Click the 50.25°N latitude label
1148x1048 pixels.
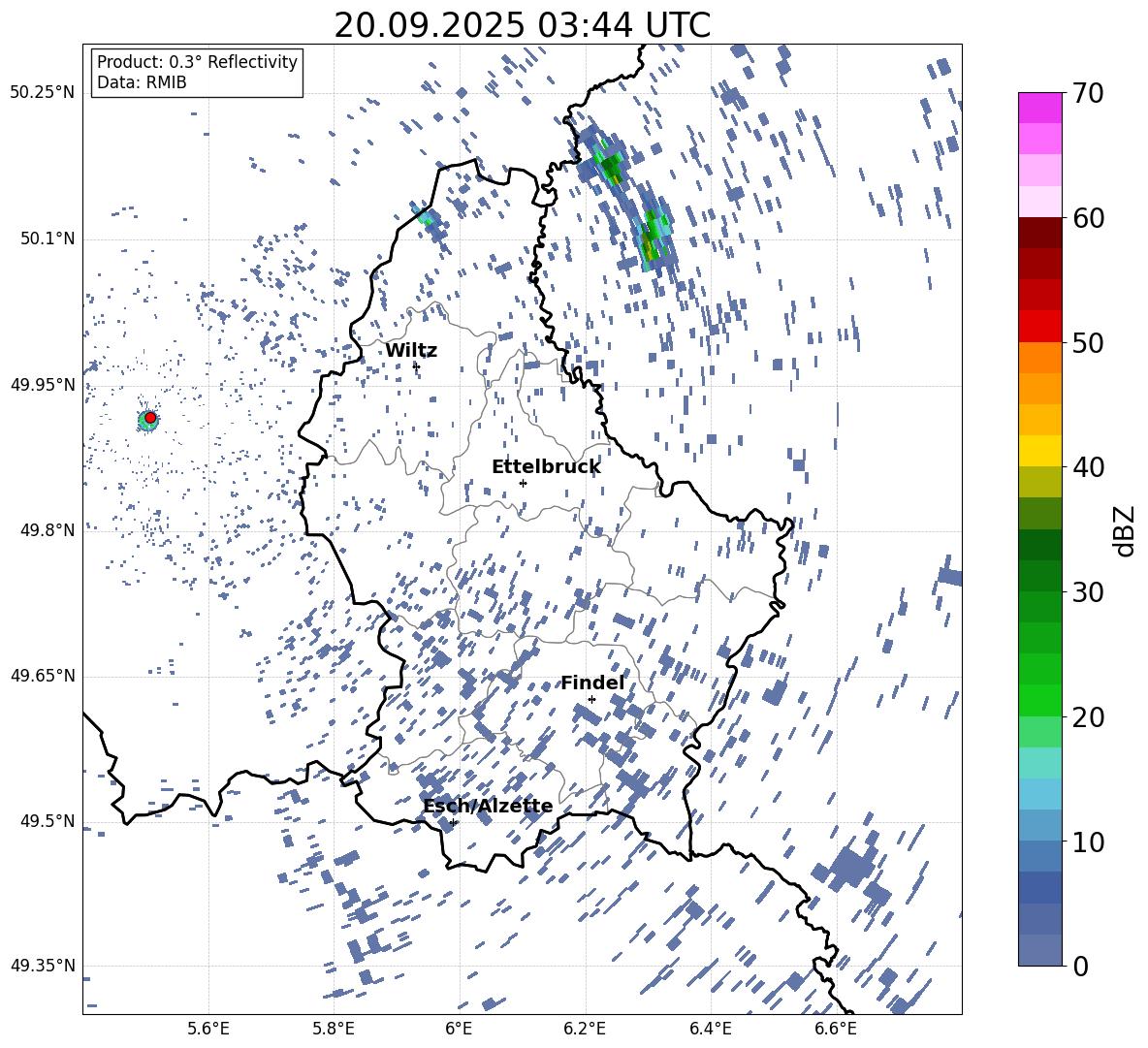coord(43,93)
